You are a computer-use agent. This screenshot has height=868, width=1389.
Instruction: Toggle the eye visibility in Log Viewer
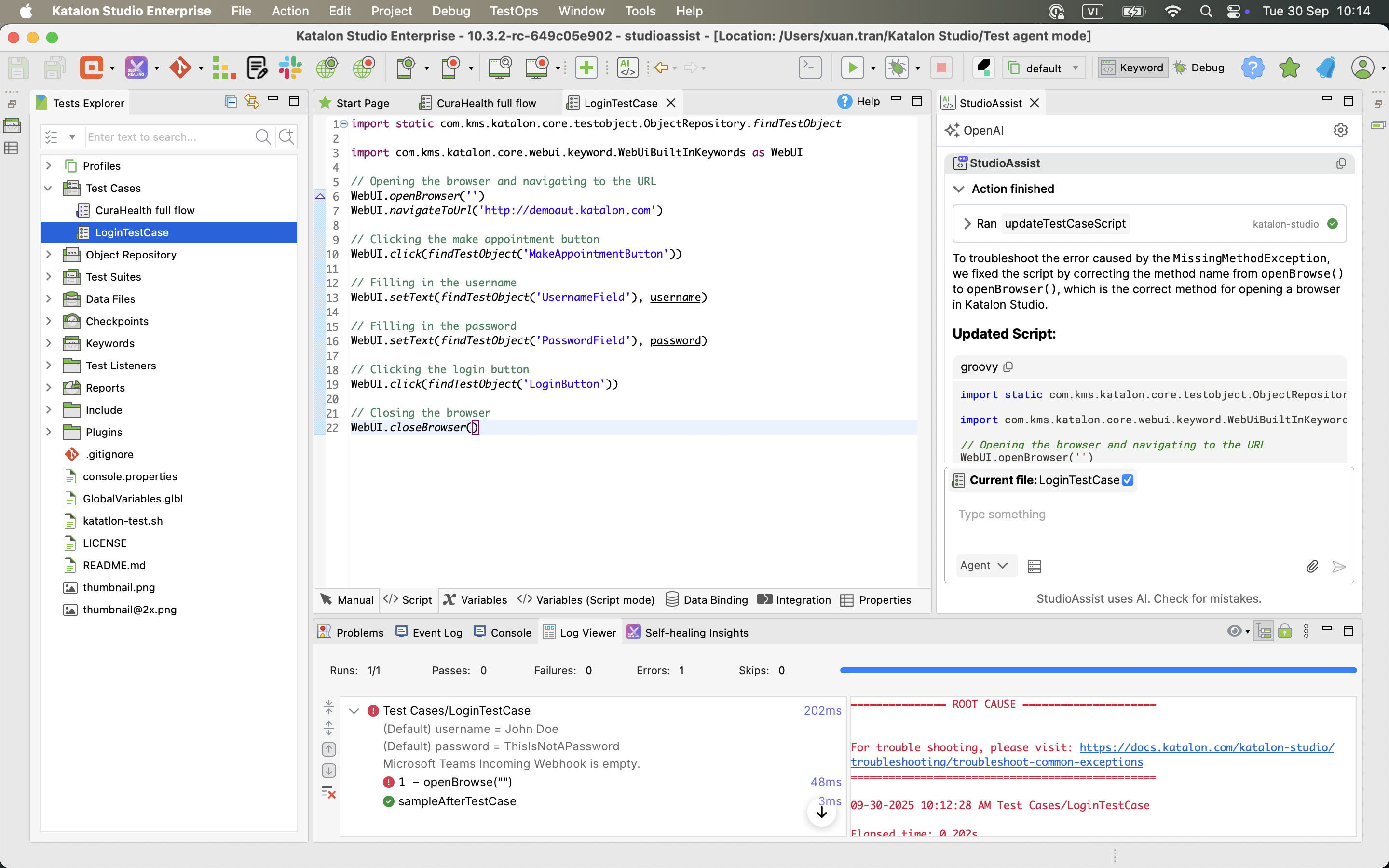click(x=1234, y=632)
